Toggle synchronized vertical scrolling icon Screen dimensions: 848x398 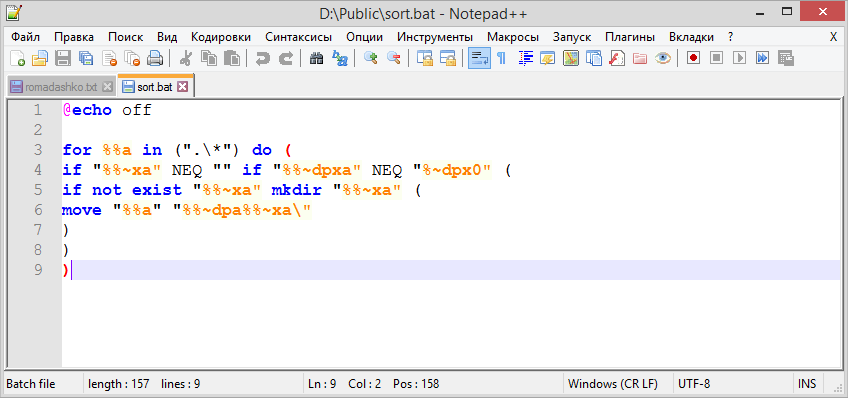[425, 58]
